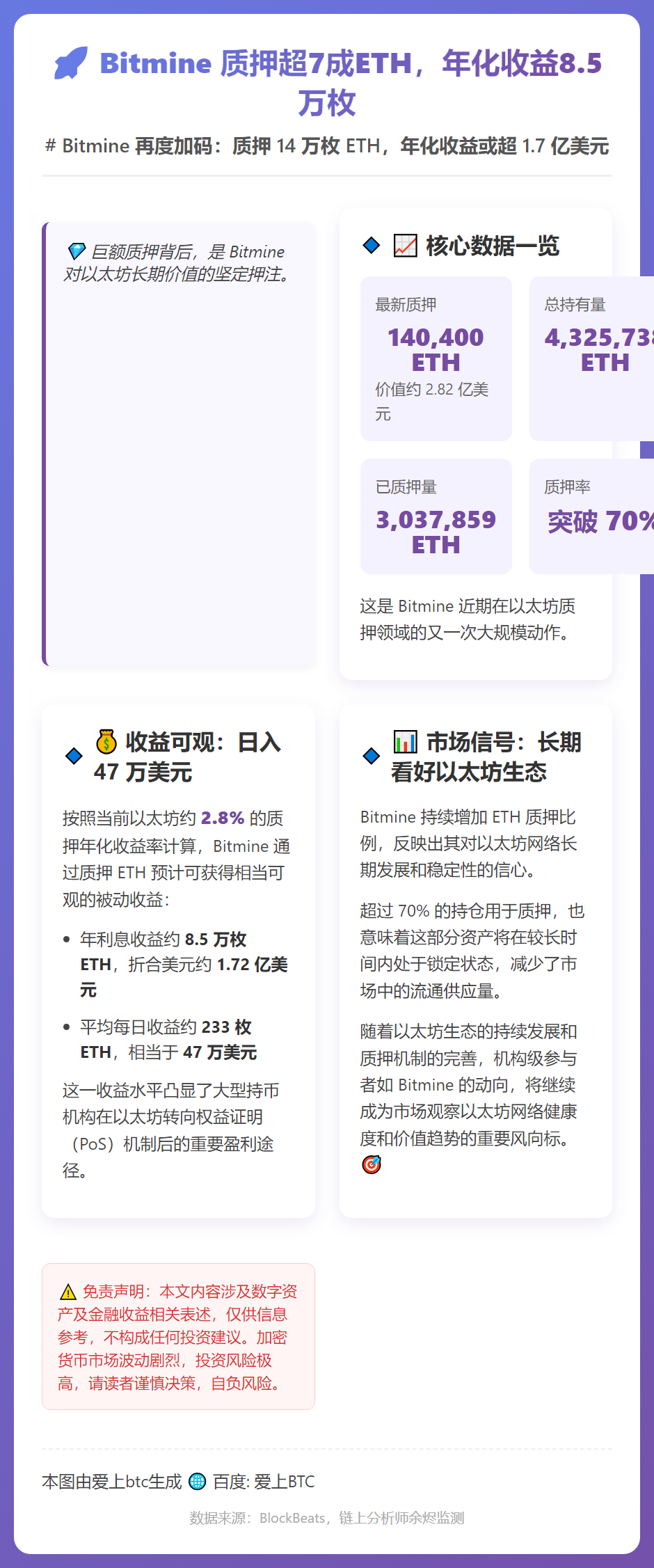Select the 最新质押 140,400 ETH card
The image size is (654, 1568).
point(436,358)
